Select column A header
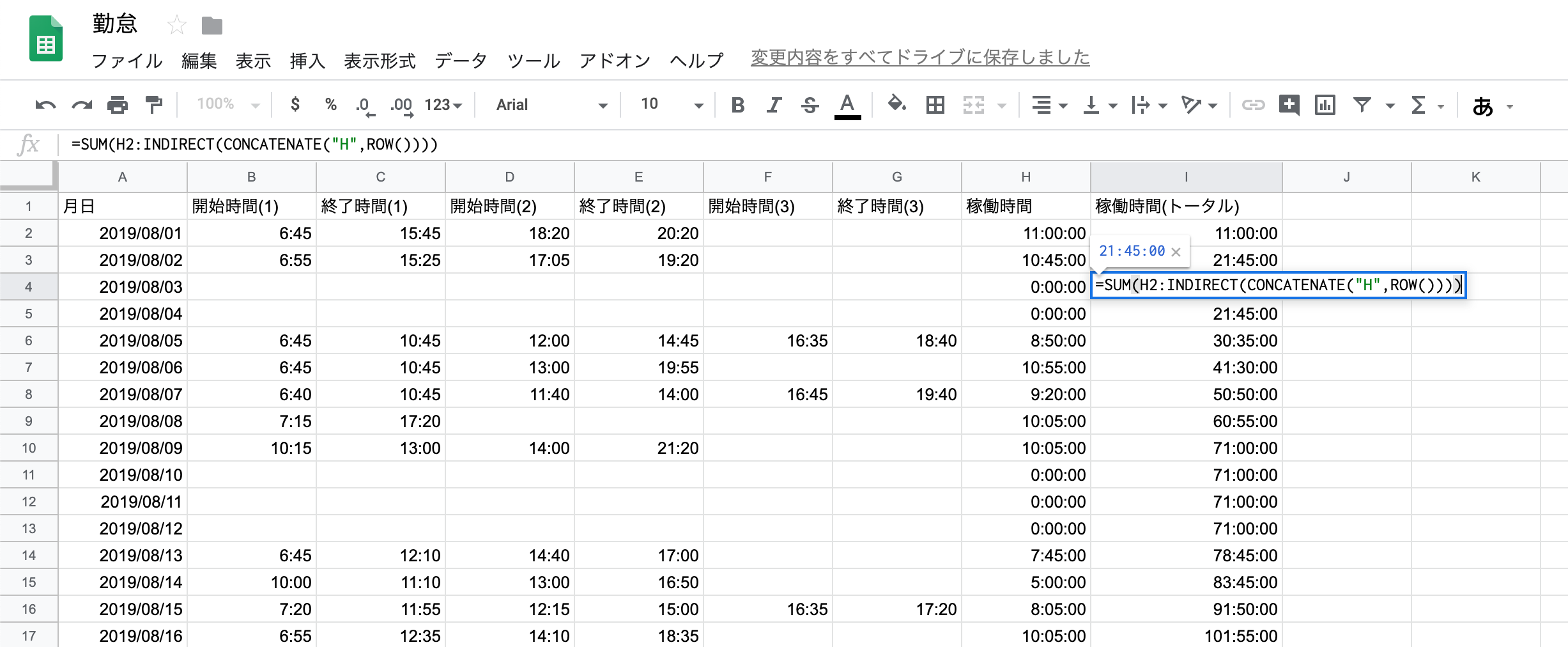 pos(123,177)
